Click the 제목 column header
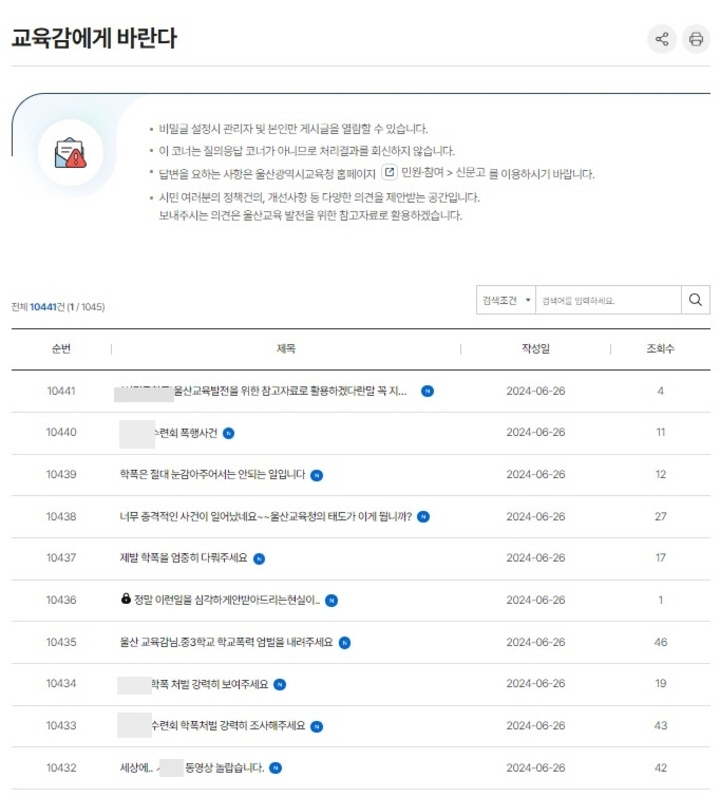This screenshot has height=797, width=720. coord(286,349)
